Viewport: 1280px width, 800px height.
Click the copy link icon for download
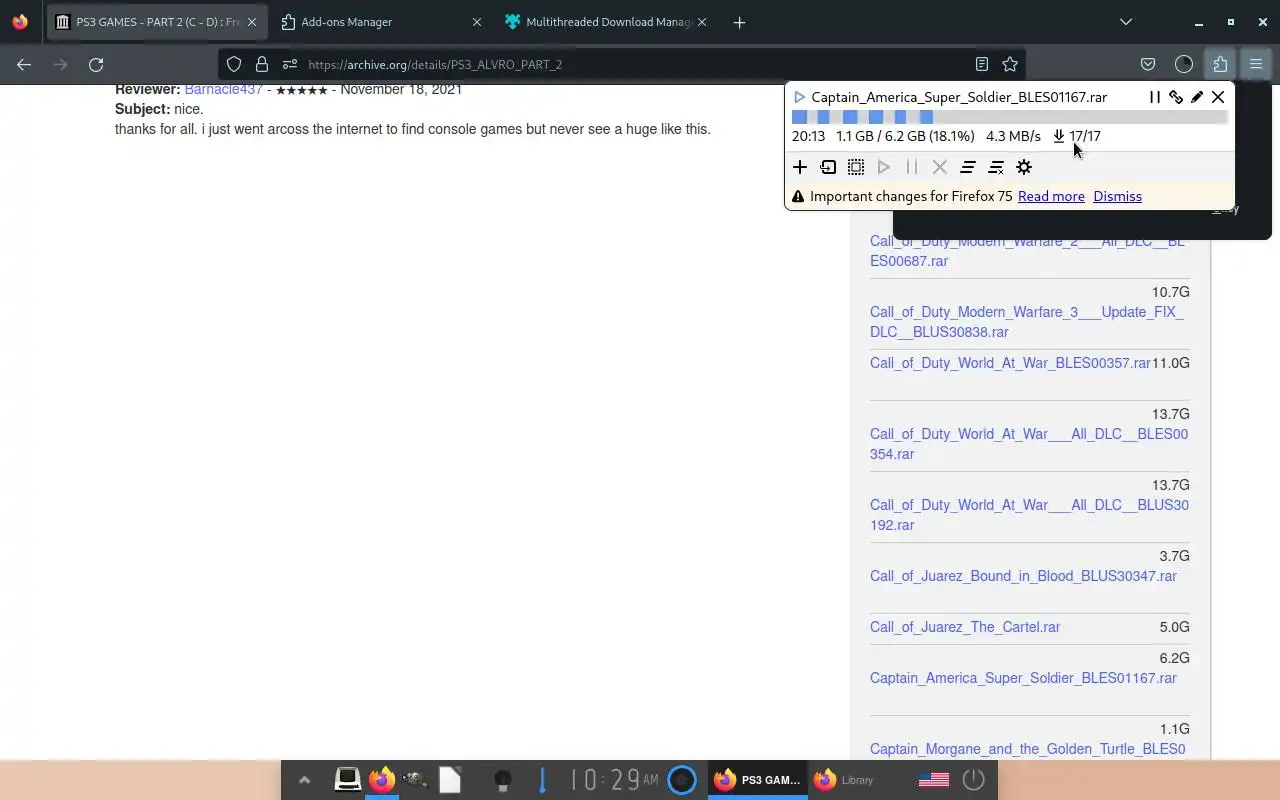pos(1176,97)
